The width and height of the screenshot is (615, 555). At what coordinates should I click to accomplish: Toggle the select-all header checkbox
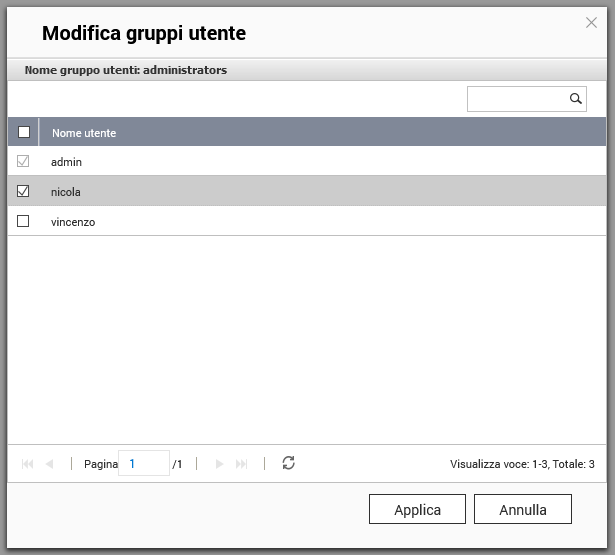coord(24,132)
